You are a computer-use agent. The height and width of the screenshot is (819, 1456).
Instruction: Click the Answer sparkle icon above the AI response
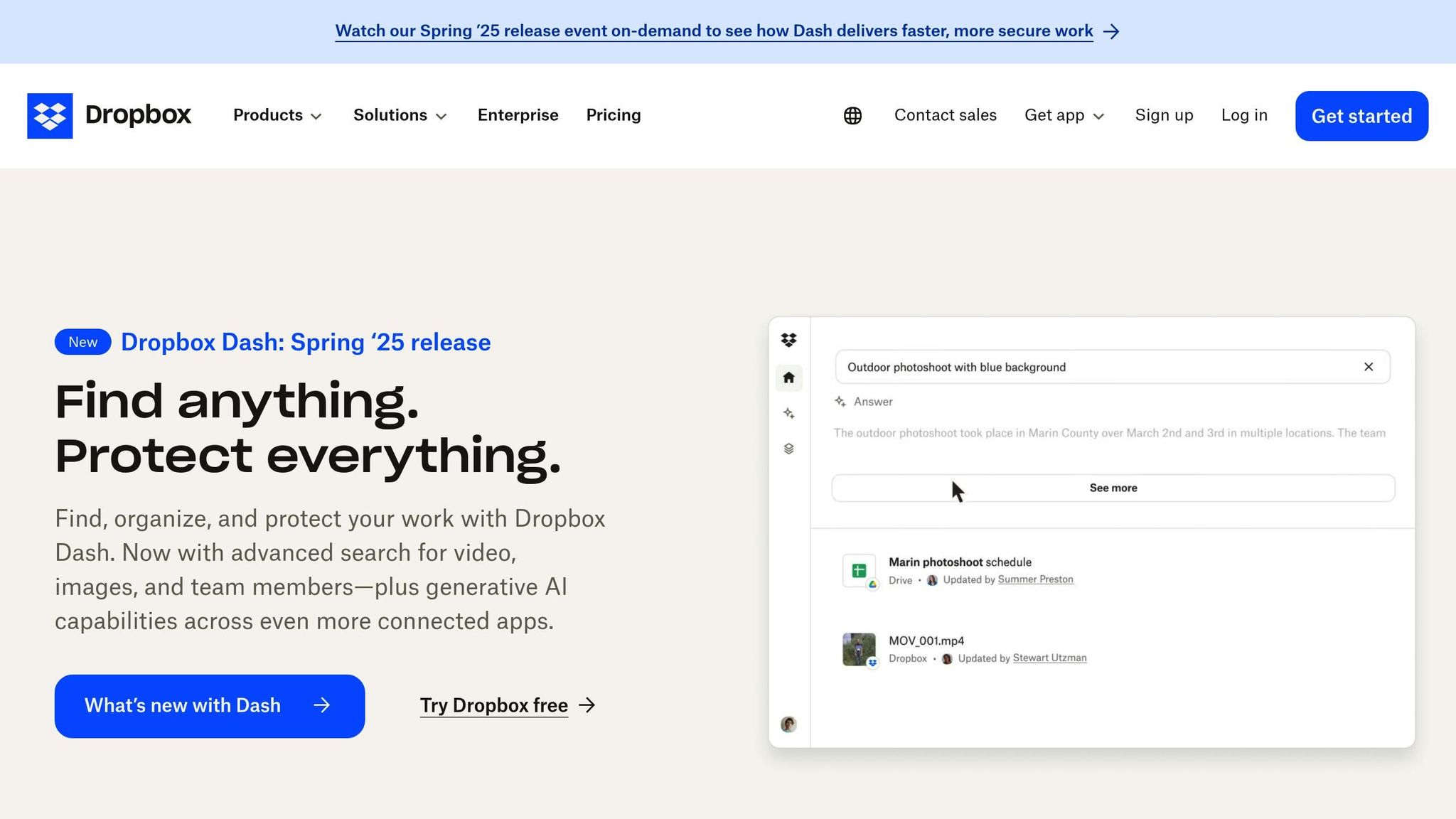[840, 401]
